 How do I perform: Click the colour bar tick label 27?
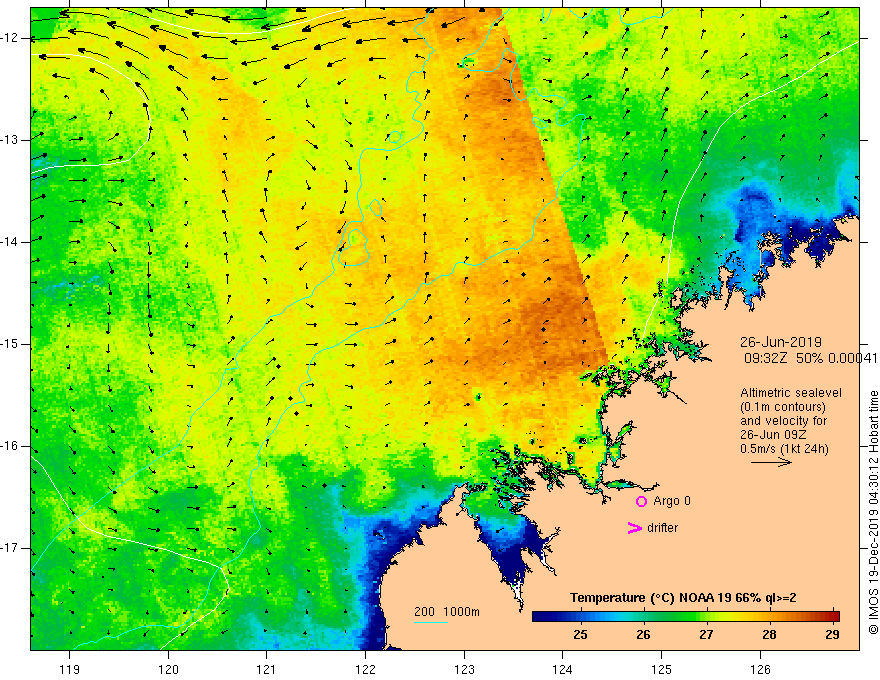point(706,635)
